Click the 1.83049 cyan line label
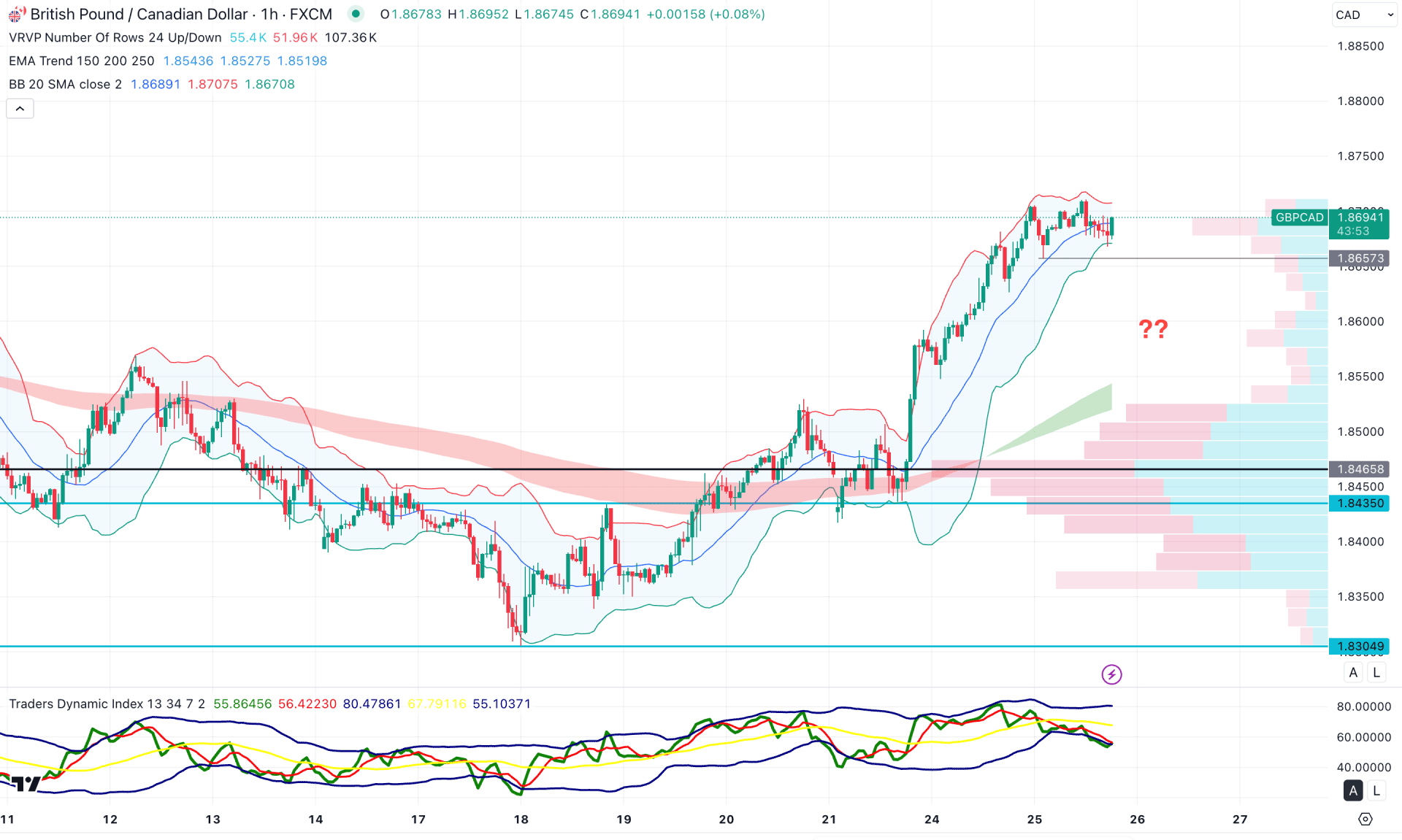The height and width of the screenshot is (840, 1402). [1359, 646]
